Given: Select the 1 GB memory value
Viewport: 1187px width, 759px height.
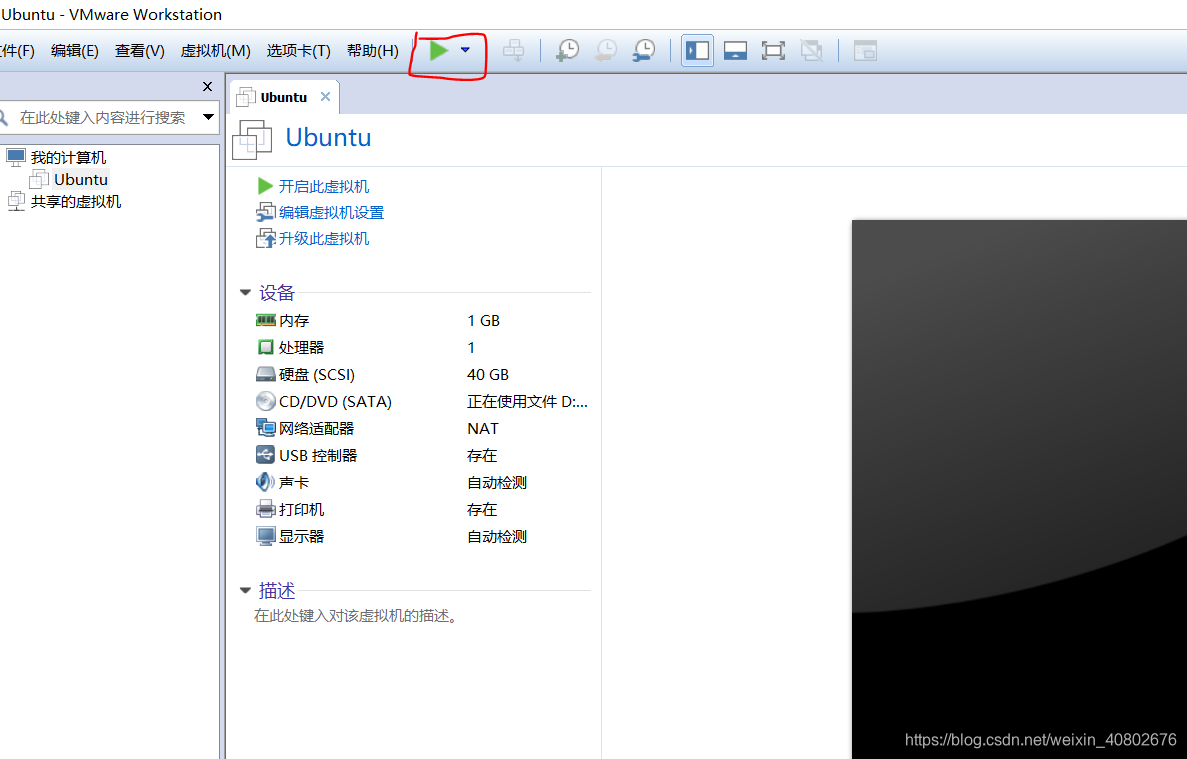Looking at the screenshot, I should click(484, 321).
